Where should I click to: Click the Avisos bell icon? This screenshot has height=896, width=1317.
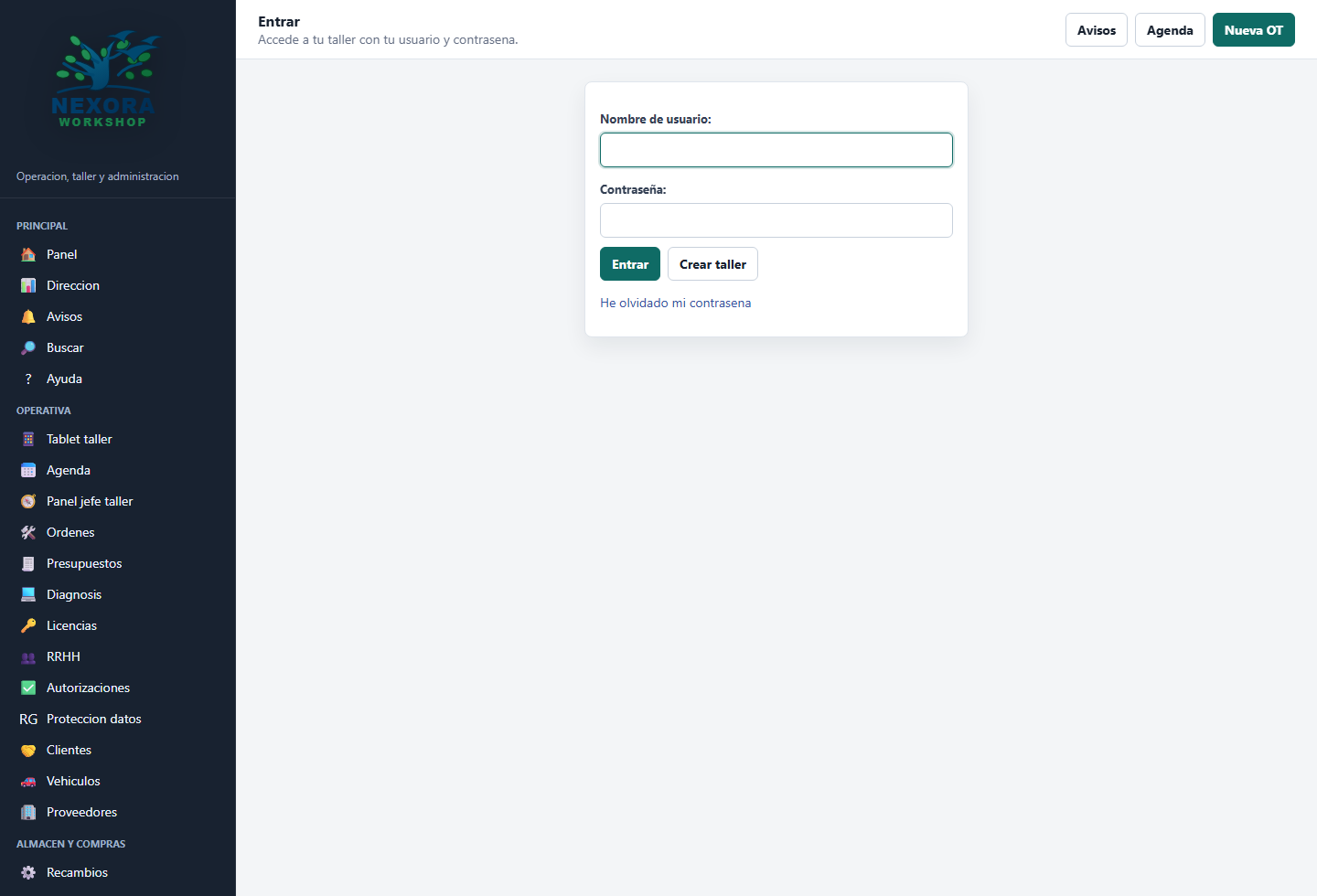click(28, 316)
